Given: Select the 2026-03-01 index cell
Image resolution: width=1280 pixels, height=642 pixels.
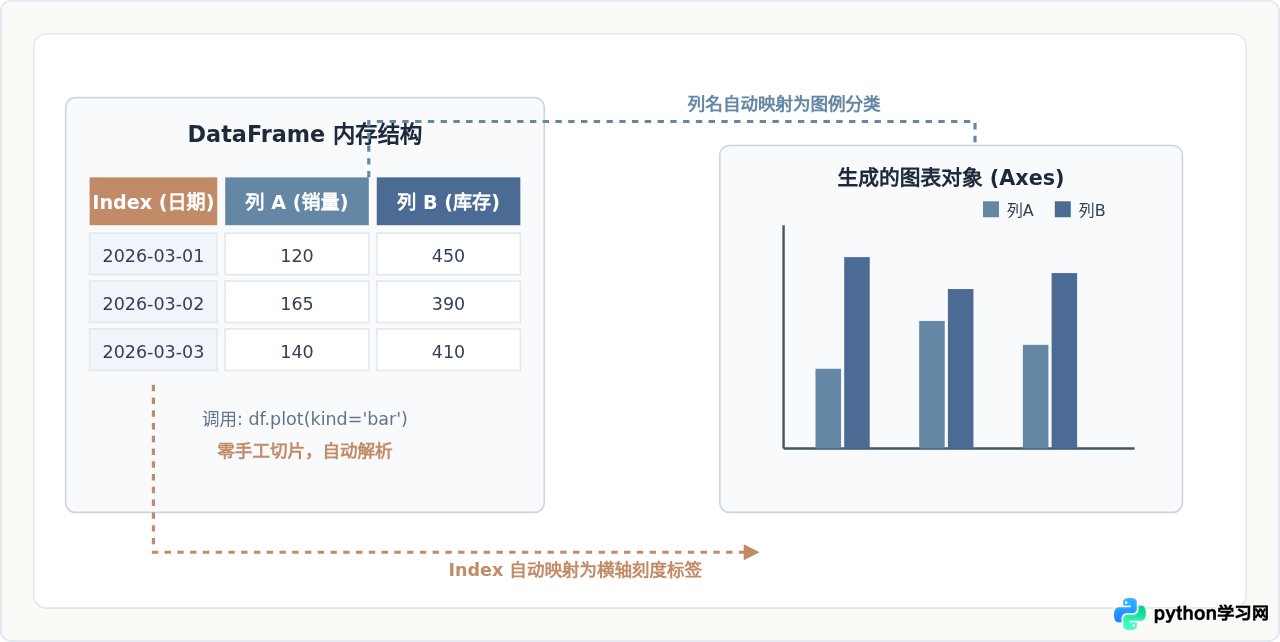Looking at the screenshot, I should [x=153, y=254].
